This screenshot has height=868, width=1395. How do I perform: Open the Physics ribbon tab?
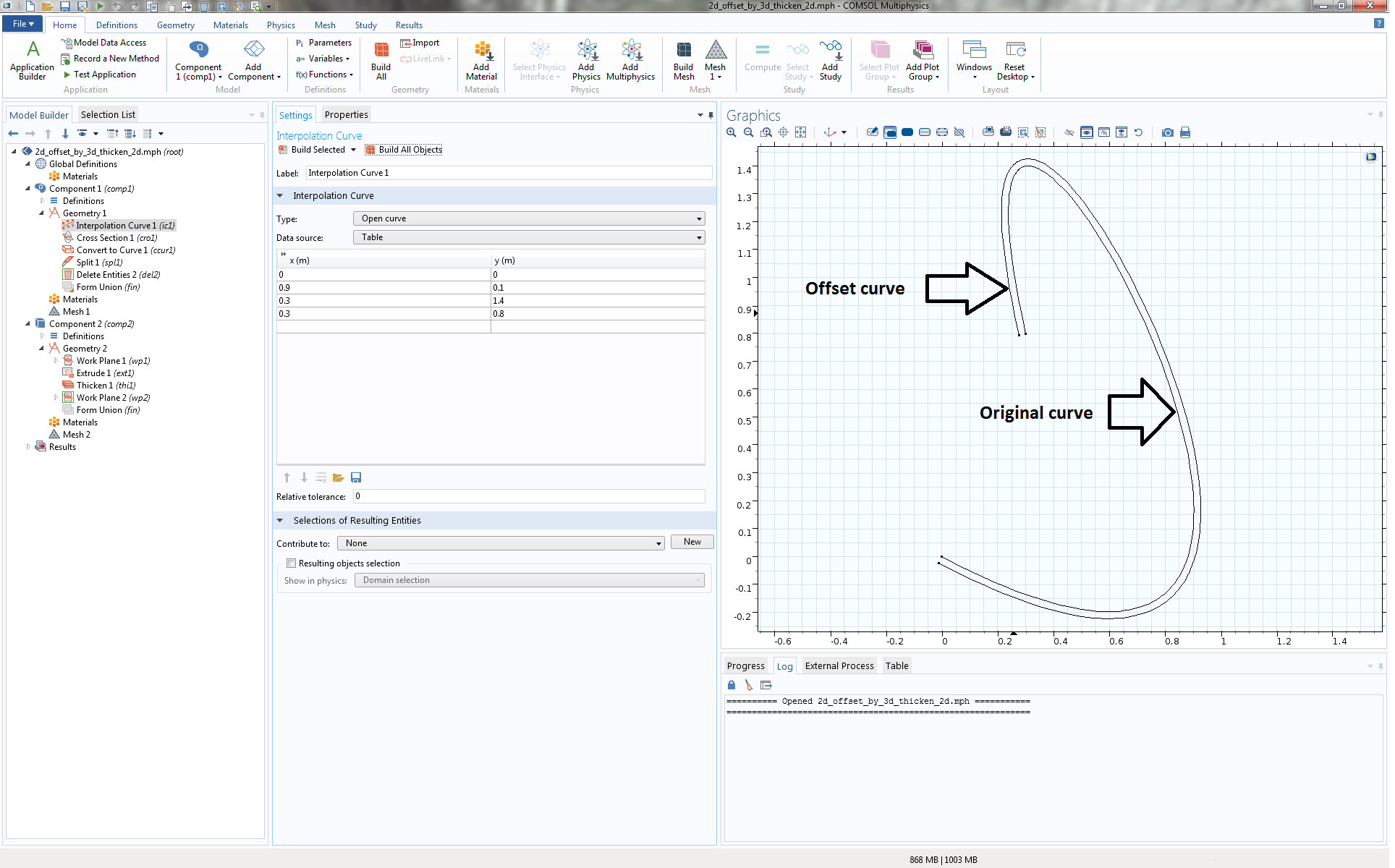click(281, 25)
